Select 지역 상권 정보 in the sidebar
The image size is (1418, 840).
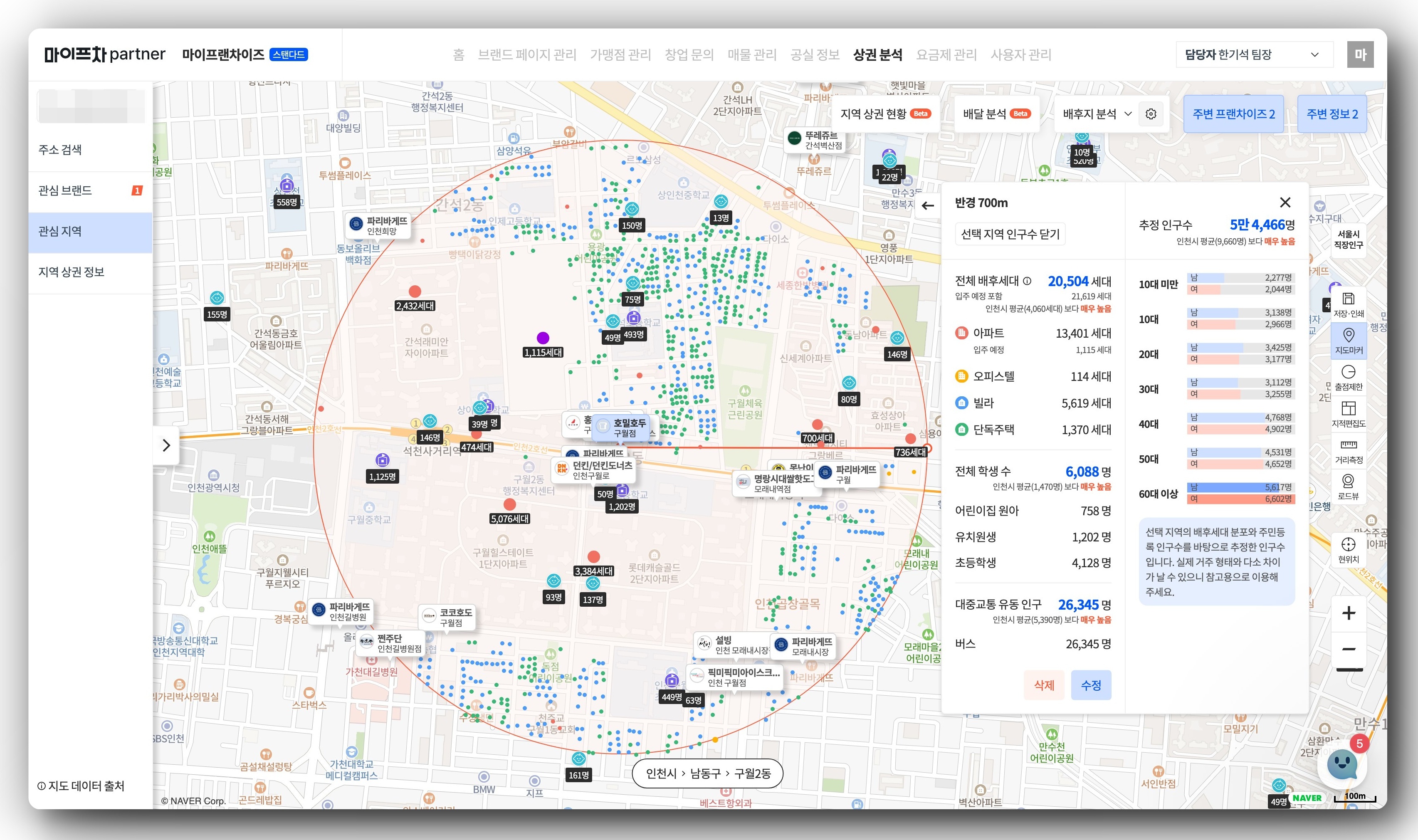click(91, 272)
